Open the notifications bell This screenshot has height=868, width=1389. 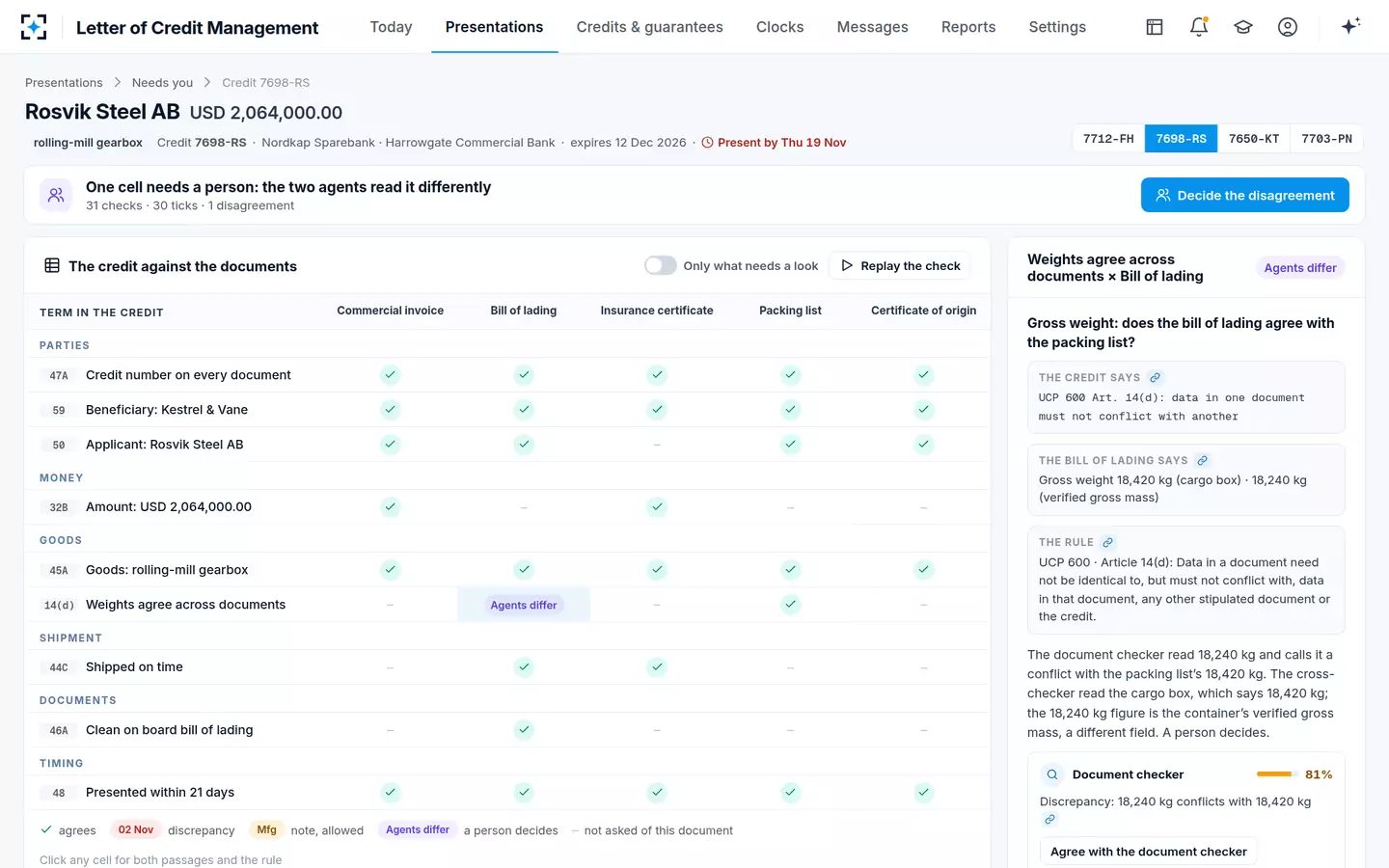pyautogui.click(x=1199, y=27)
